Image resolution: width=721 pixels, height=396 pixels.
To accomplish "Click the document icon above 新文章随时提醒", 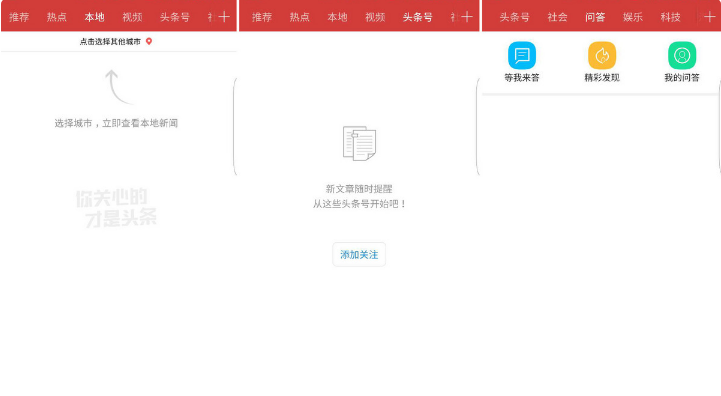I will pos(359,143).
